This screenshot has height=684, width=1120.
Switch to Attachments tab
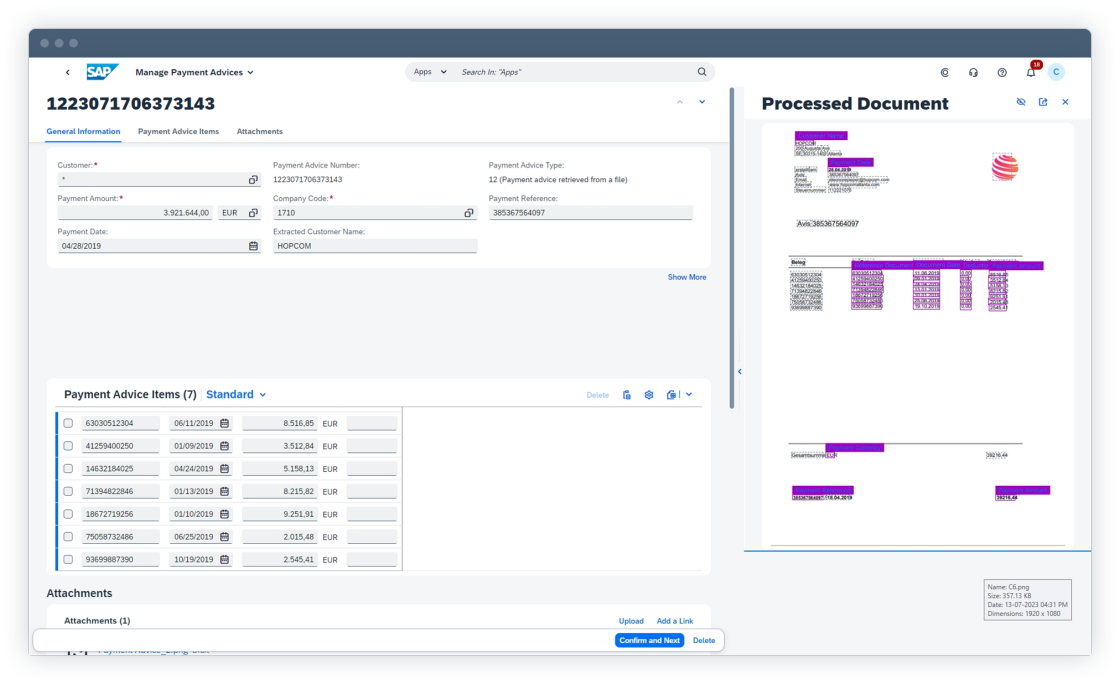point(259,132)
